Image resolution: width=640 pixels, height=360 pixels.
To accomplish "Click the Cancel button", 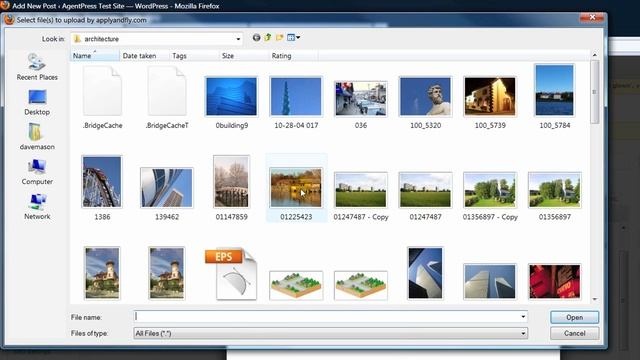I will (x=574, y=333).
